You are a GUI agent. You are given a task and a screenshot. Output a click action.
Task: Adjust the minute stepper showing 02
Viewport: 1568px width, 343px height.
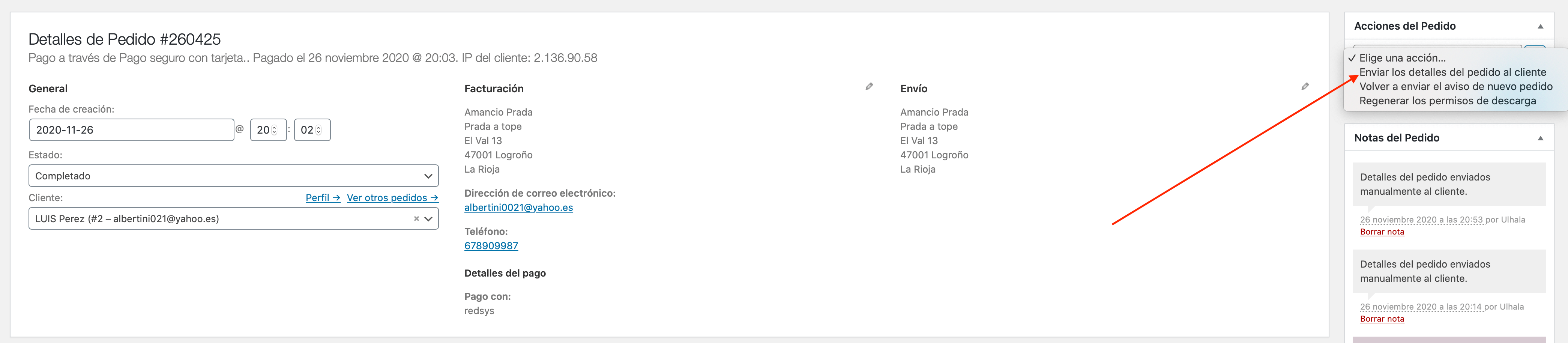[x=312, y=130]
